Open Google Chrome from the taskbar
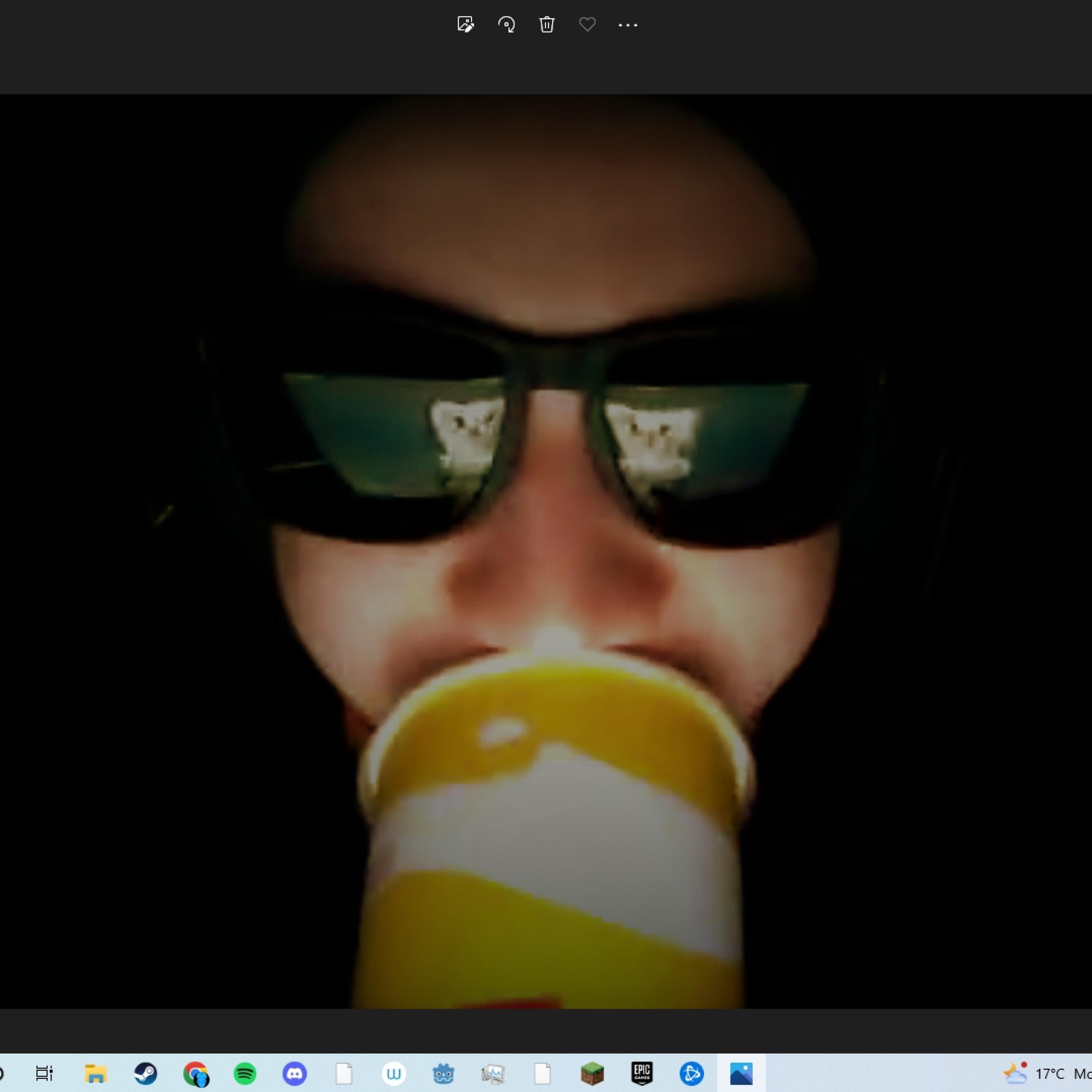 [195, 1073]
